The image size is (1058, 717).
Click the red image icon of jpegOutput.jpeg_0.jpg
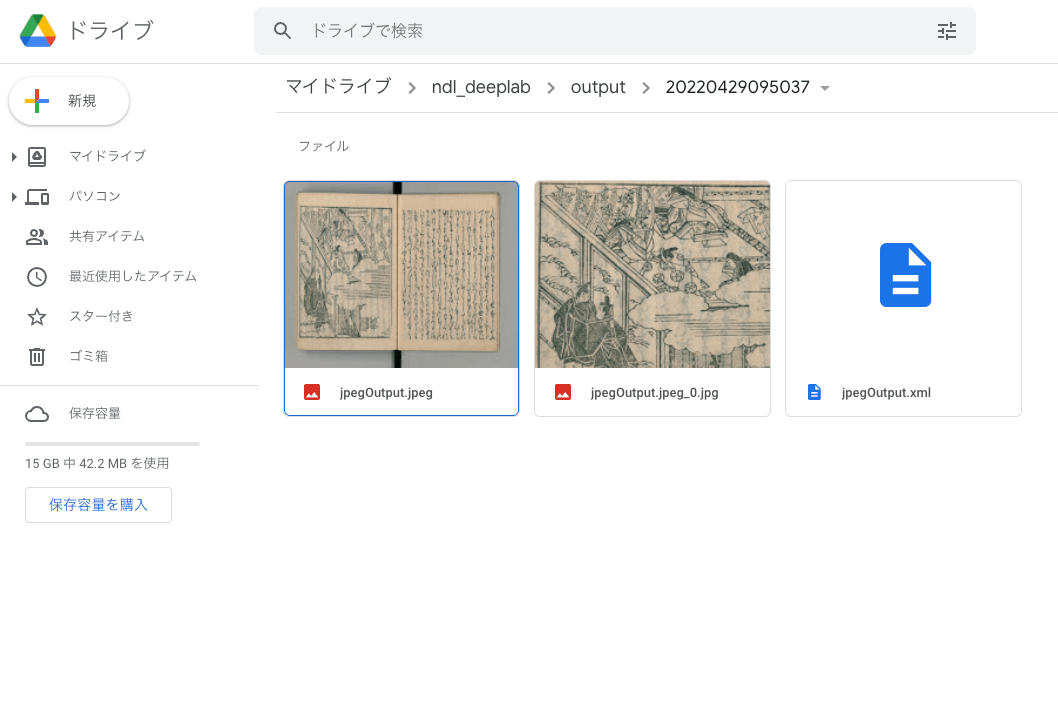click(x=563, y=393)
